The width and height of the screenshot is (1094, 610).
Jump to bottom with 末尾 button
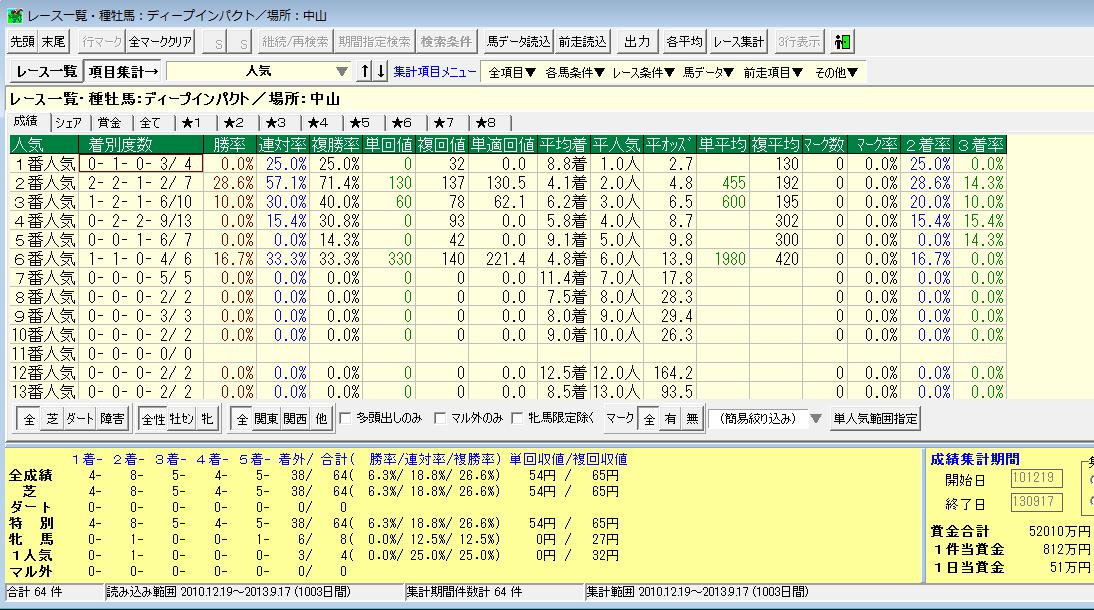(x=54, y=42)
